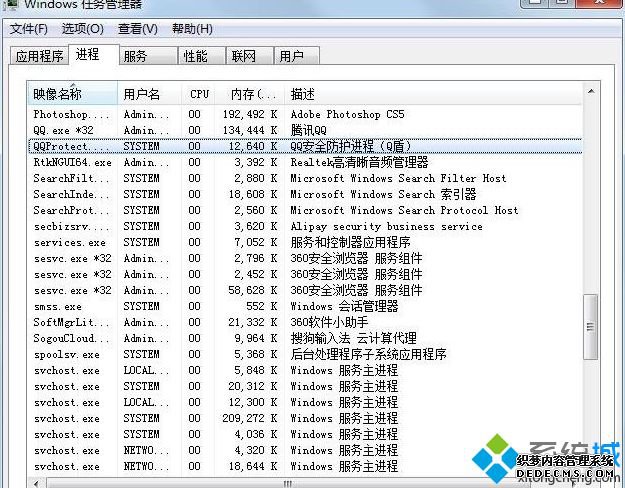The width and height of the screenshot is (625, 488).
Task: Click memory value 552 K
Action: point(262,306)
